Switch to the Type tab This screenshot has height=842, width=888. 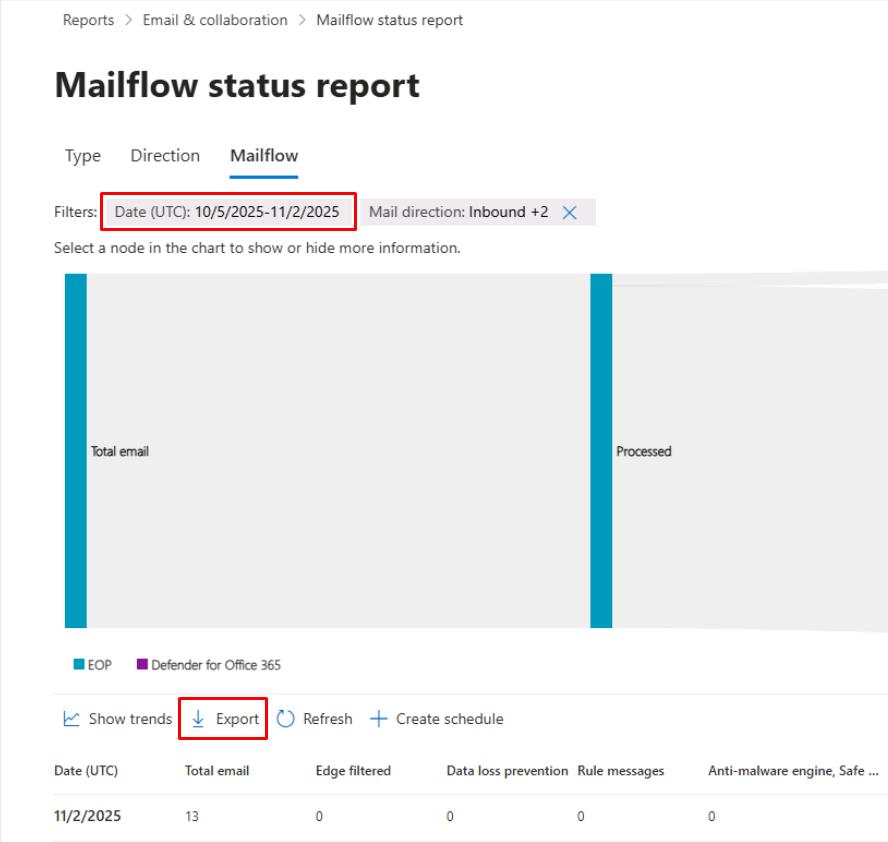83,156
